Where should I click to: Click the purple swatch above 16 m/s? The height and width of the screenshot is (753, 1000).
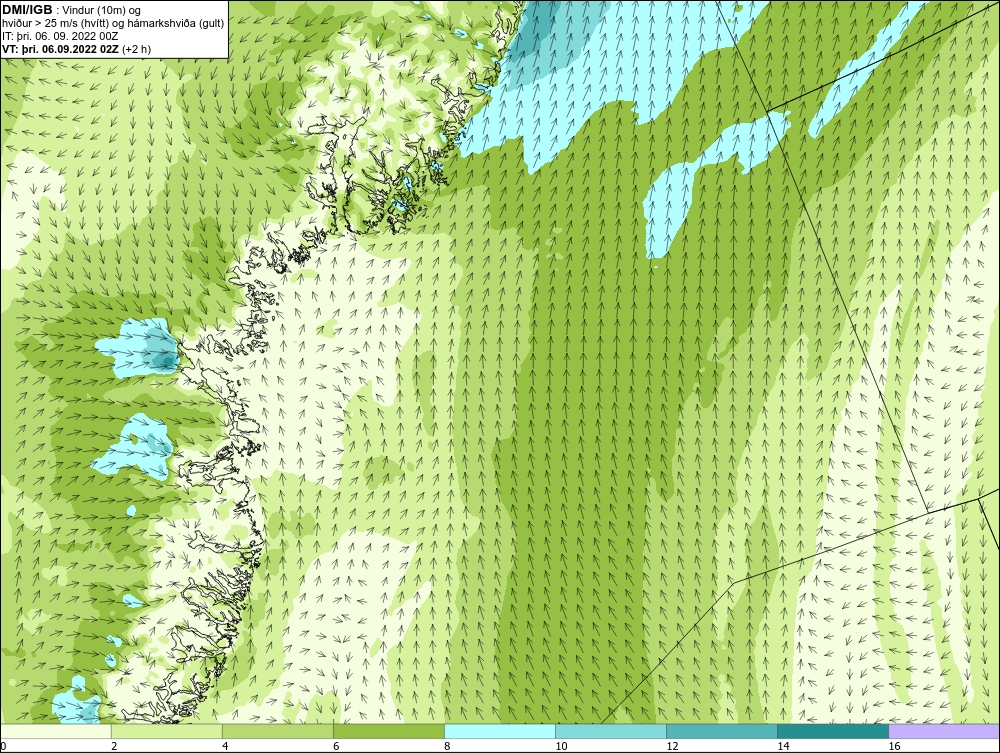coord(944,731)
